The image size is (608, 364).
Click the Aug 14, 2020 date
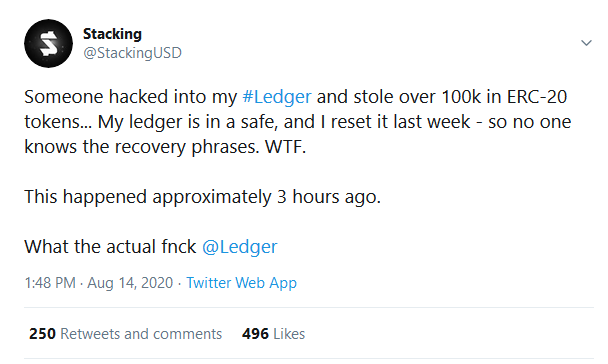click(130, 283)
